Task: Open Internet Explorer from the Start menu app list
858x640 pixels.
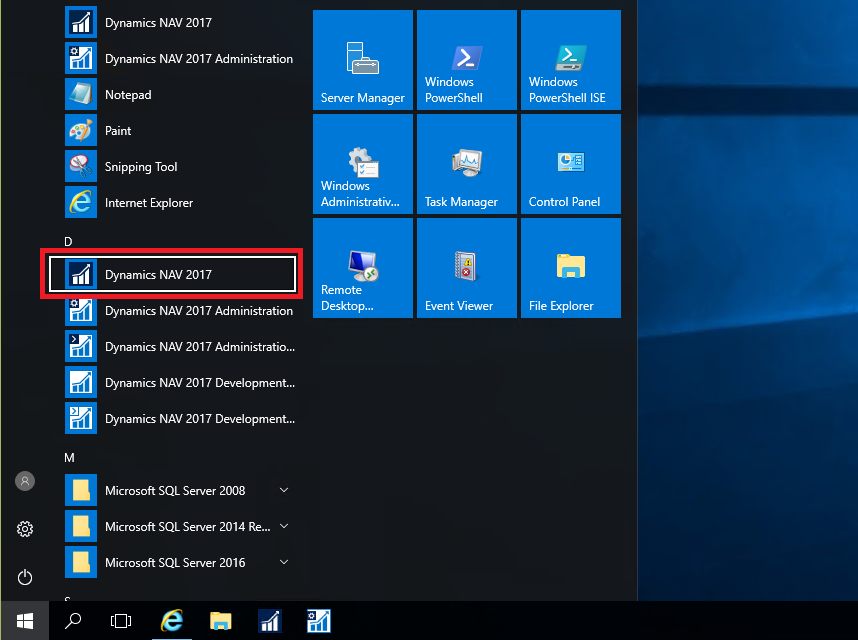Action: point(179,203)
